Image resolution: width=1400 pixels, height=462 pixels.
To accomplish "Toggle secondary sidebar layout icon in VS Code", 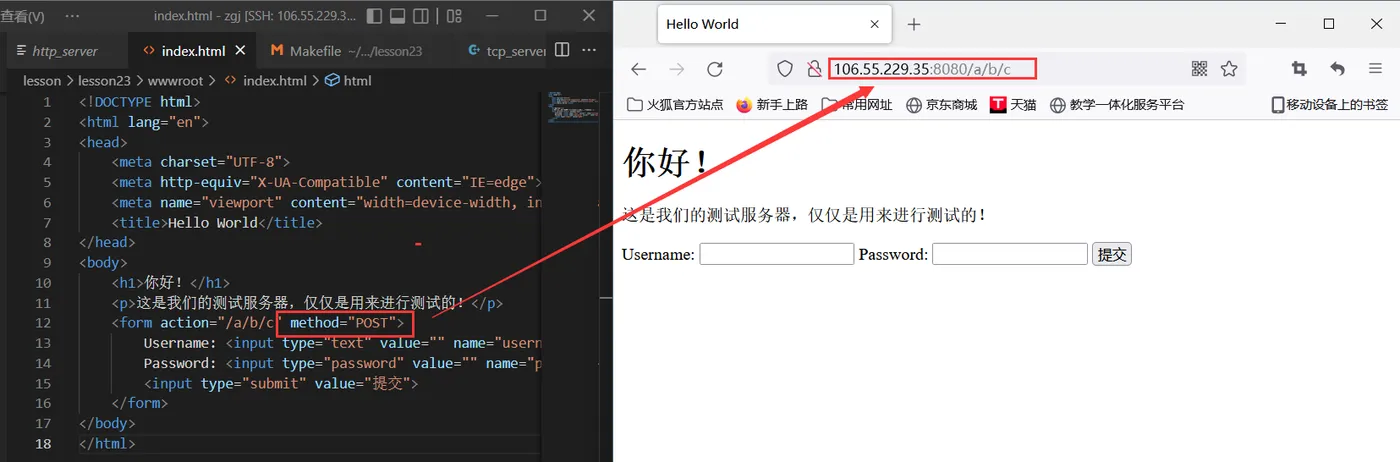I will pyautogui.click(x=421, y=16).
